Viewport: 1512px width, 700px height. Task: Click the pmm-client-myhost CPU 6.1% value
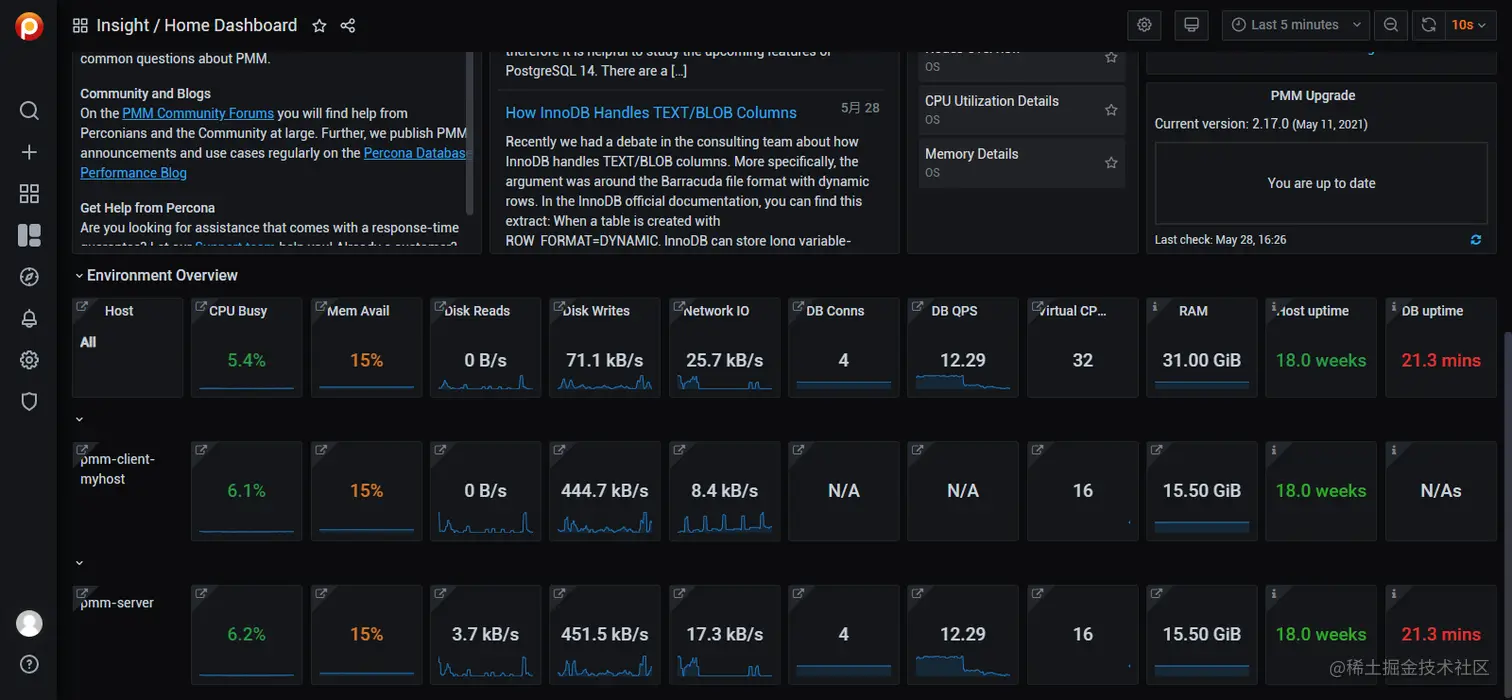click(x=246, y=491)
